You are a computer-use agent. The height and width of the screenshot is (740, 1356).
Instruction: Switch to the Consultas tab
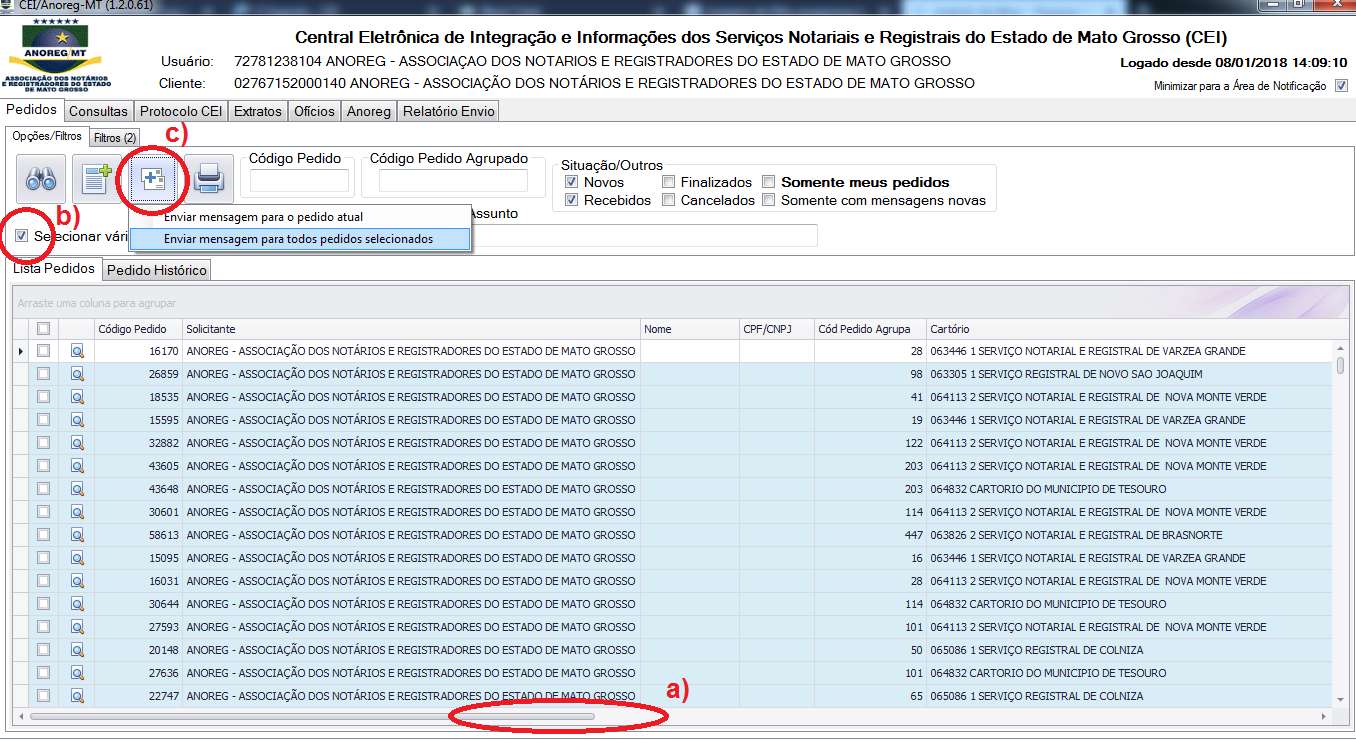click(98, 111)
